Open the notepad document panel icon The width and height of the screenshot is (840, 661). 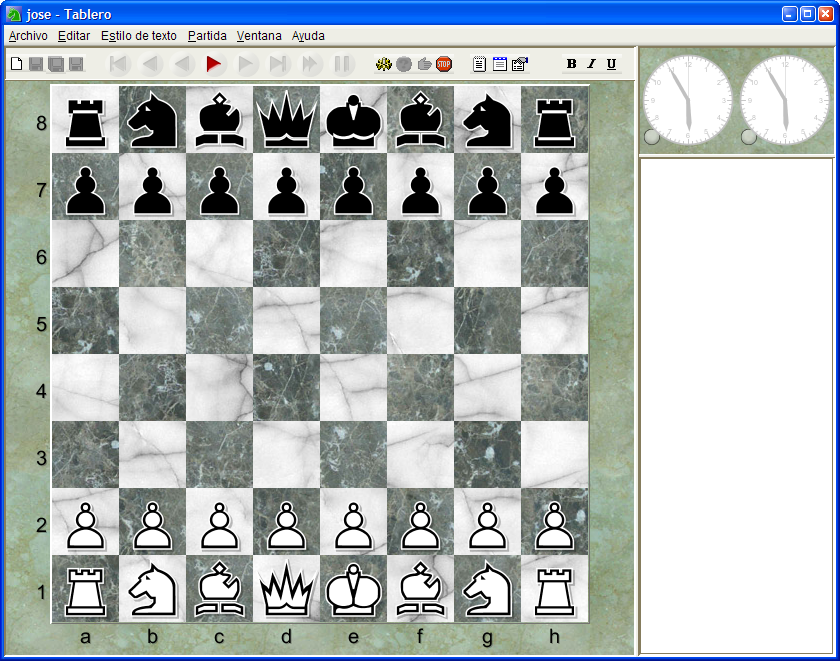[x=479, y=64]
